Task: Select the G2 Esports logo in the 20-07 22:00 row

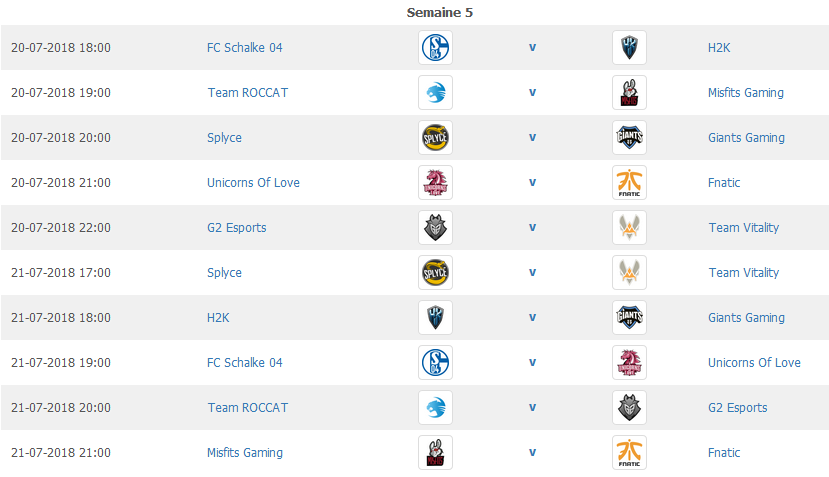Action: coord(435,227)
